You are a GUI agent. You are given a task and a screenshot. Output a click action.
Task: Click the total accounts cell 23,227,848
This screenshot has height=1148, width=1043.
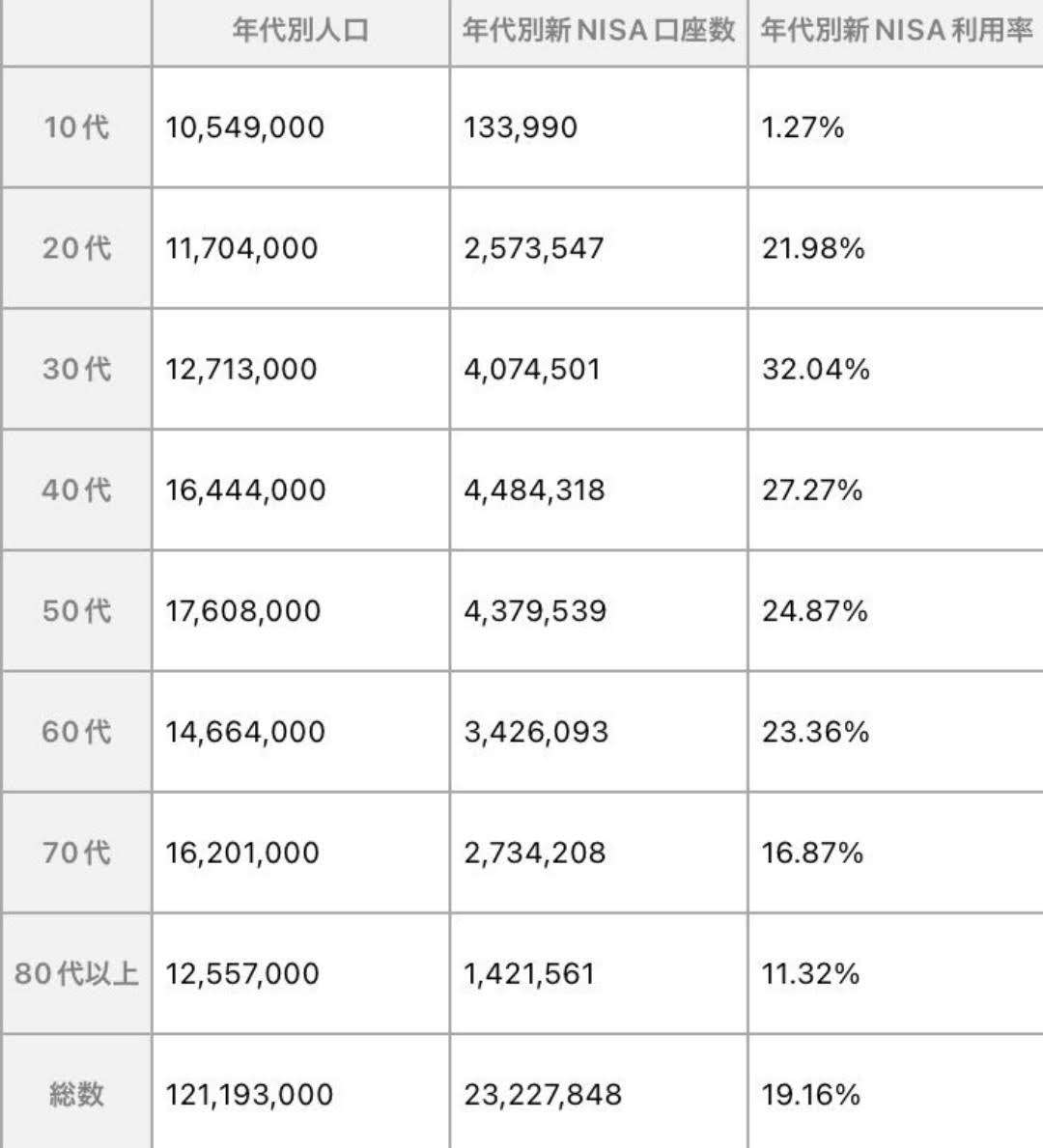pyautogui.click(x=543, y=1095)
